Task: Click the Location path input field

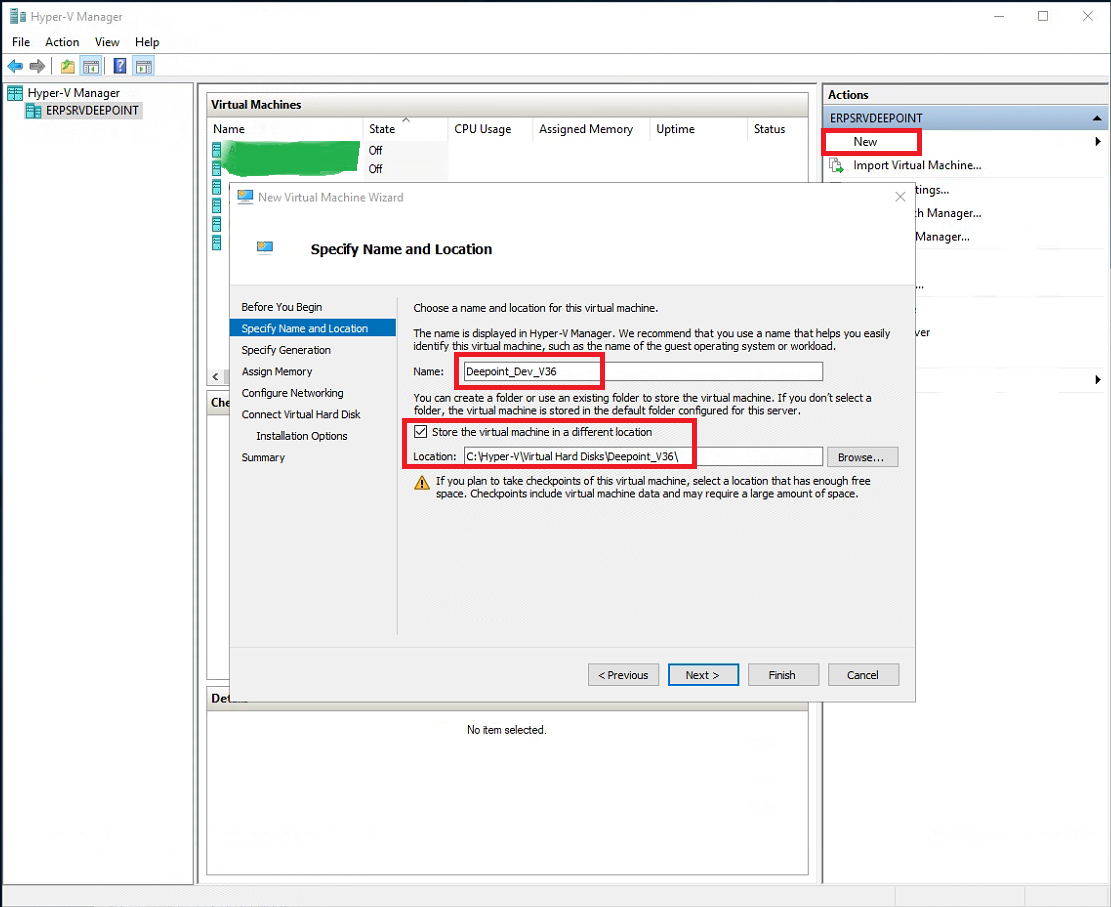Action: [643, 456]
